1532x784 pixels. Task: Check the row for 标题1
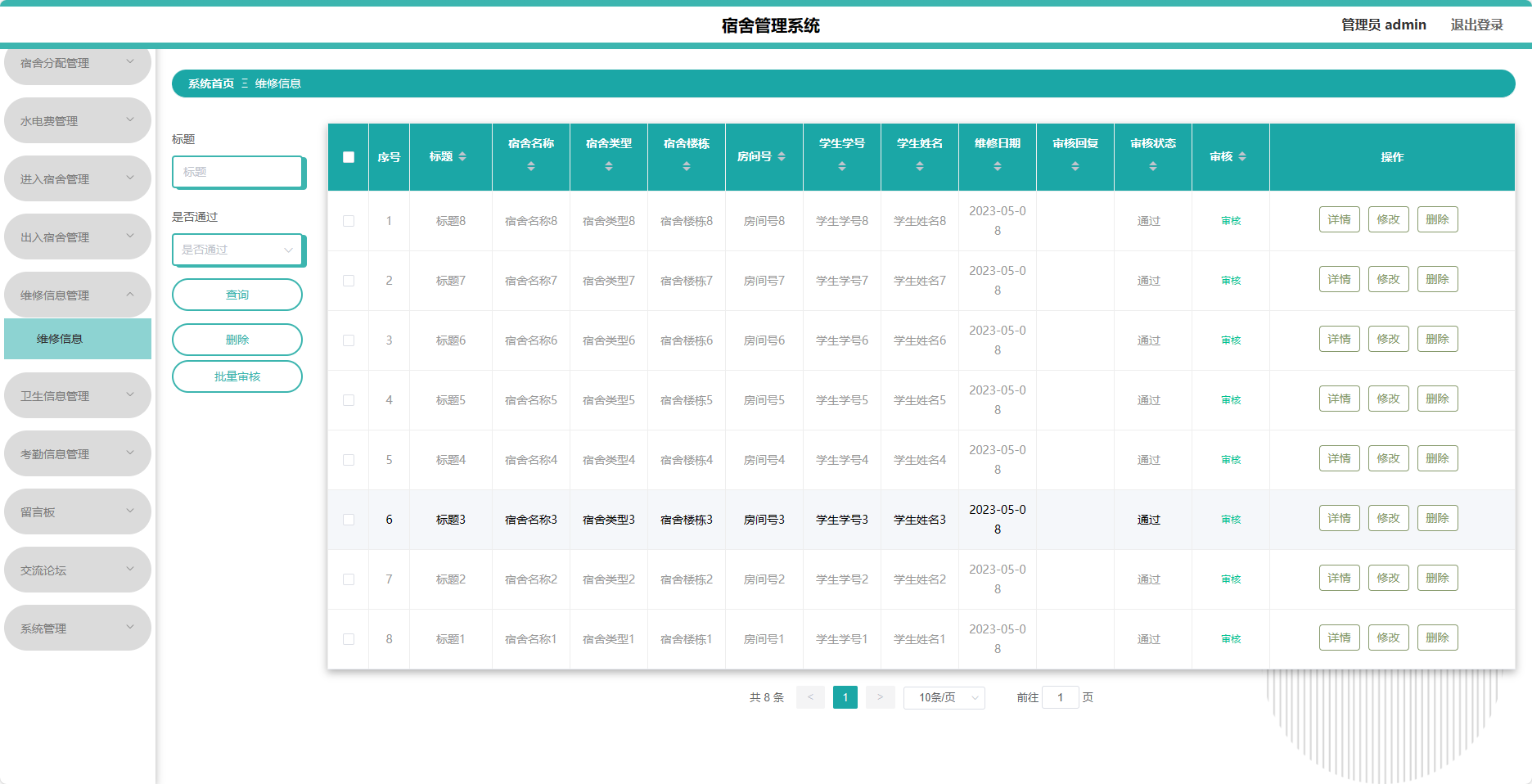349,639
